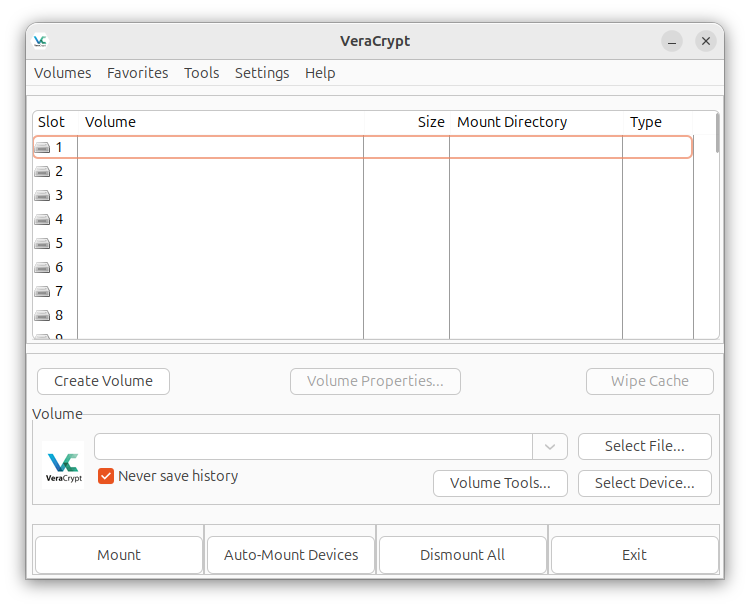The image size is (750, 608).
Task: Click the slot list vertical scrollbar
Action: [x=717, y=133]
